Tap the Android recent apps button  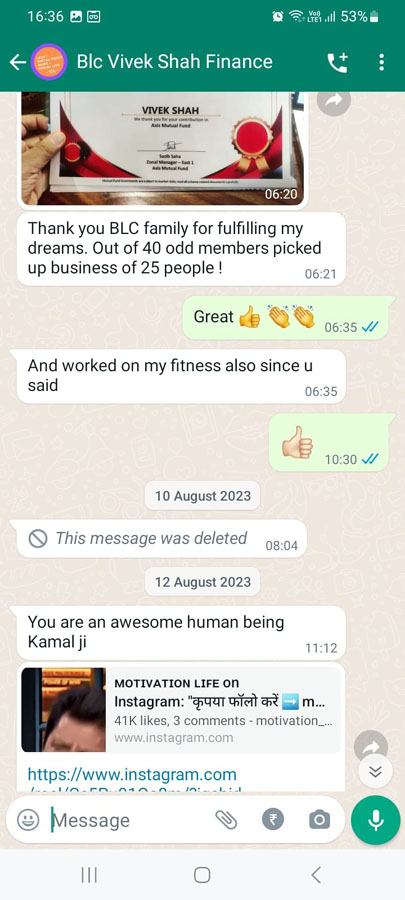click(x=89, y=875)
